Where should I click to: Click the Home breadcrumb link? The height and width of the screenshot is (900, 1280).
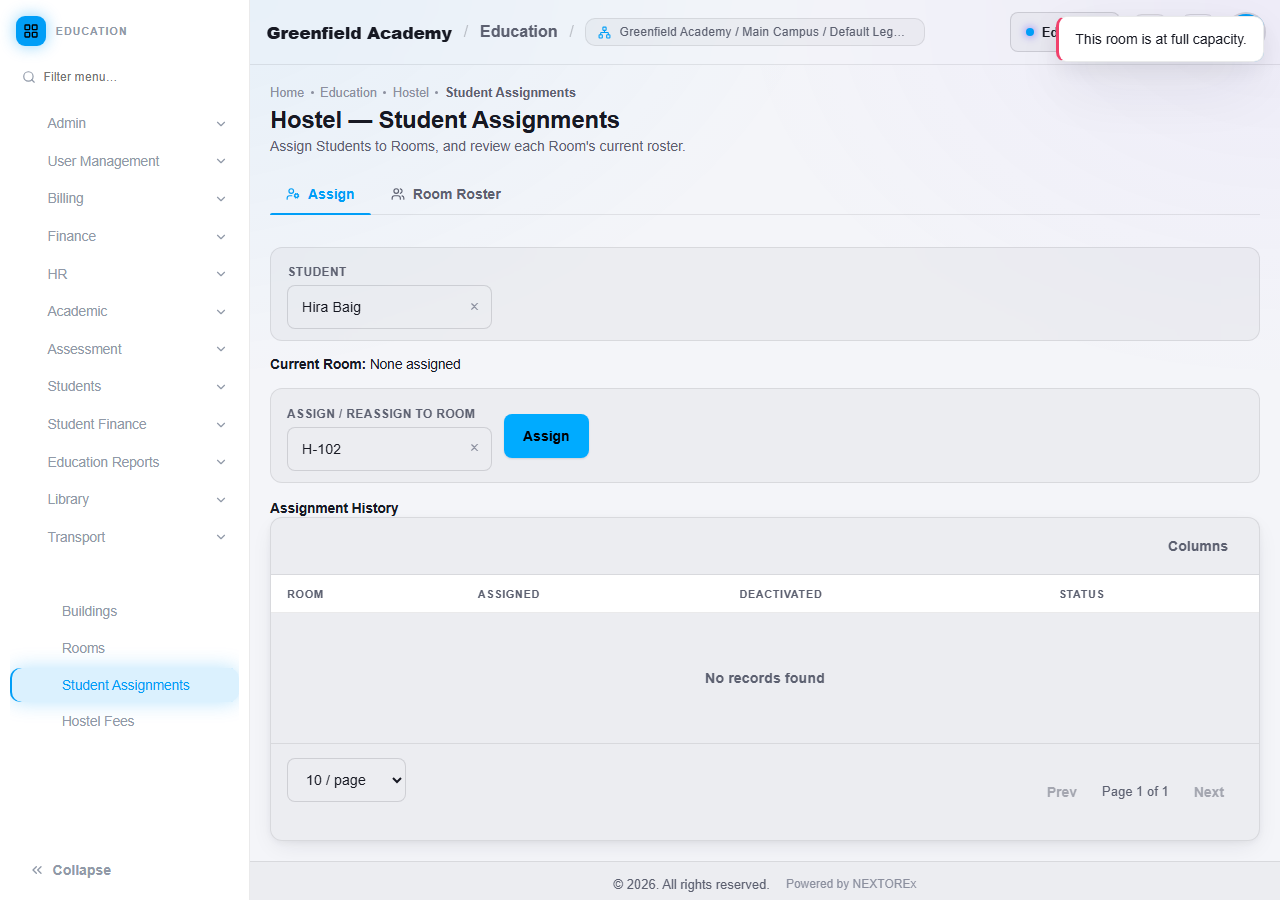pyautogui.click(x=287, y=93)
